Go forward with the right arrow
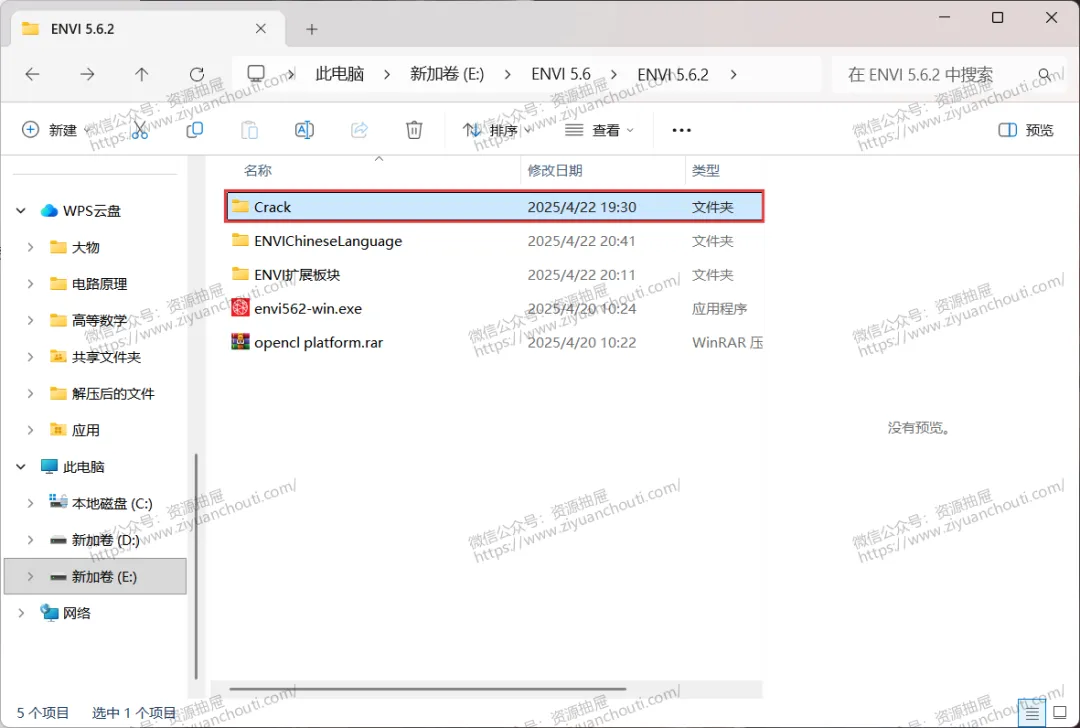 (87, 74)
